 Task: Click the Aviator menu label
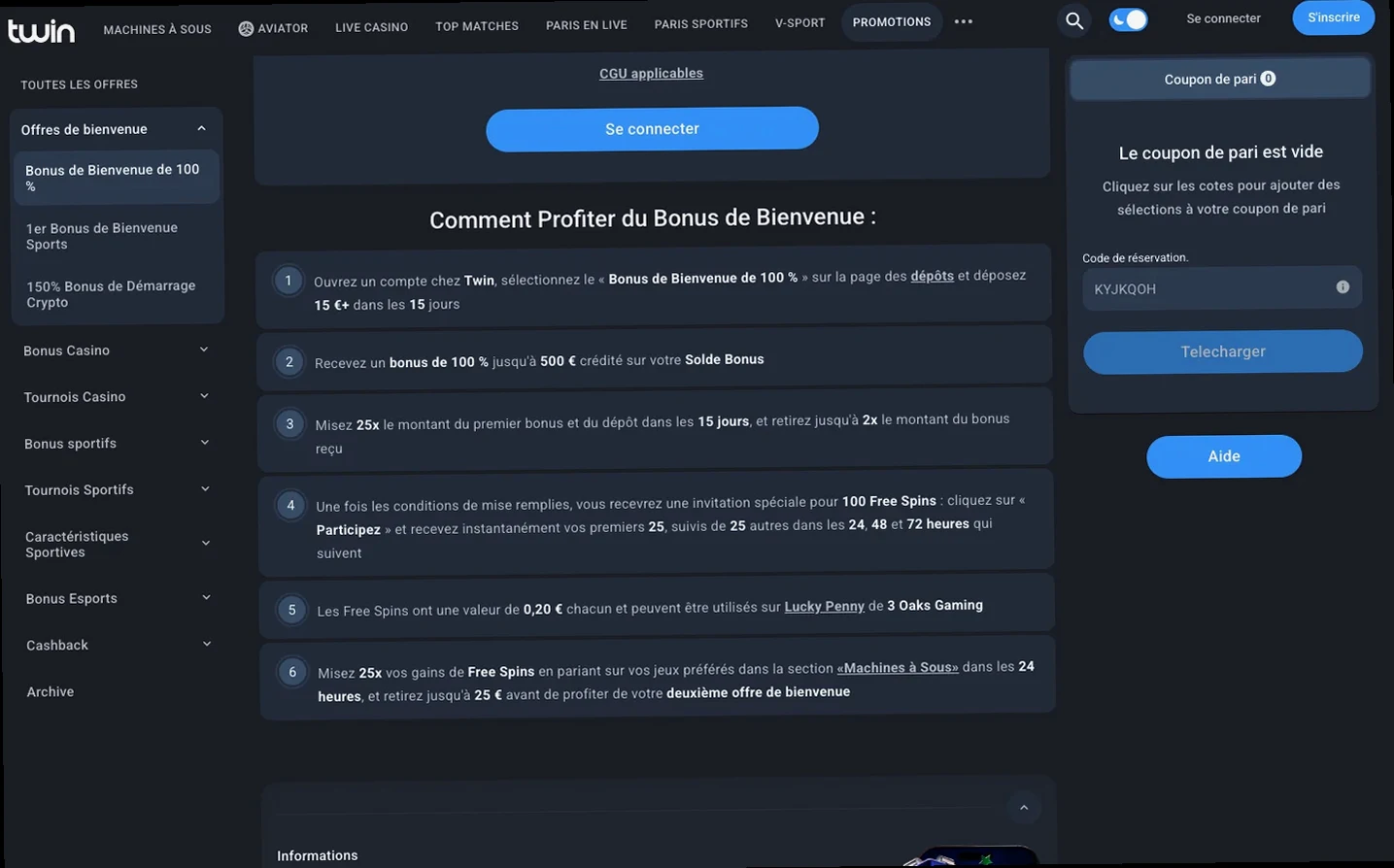coord(283,28)
